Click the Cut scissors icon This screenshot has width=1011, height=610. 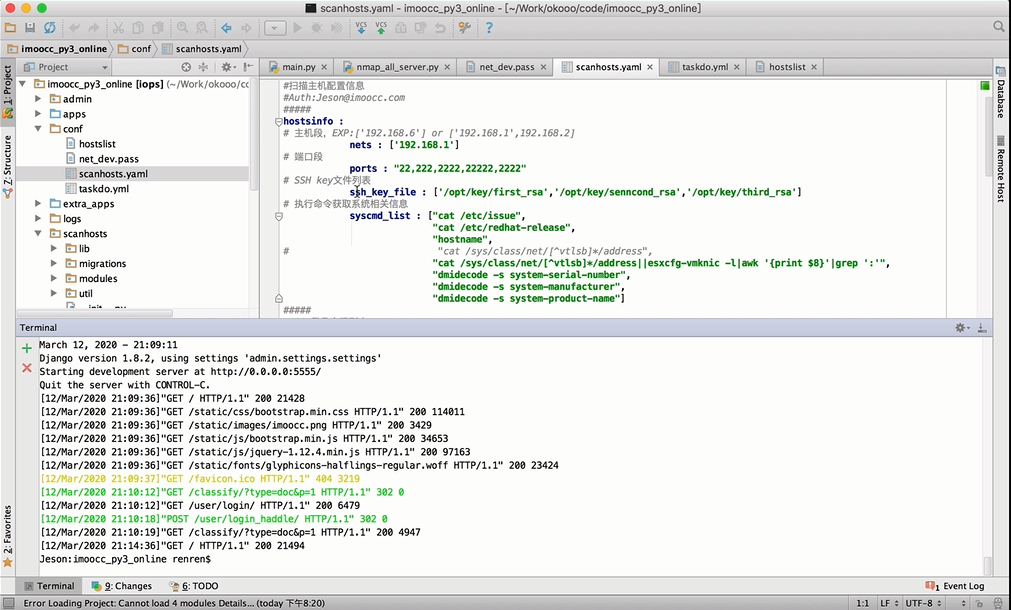coord(118,28)
